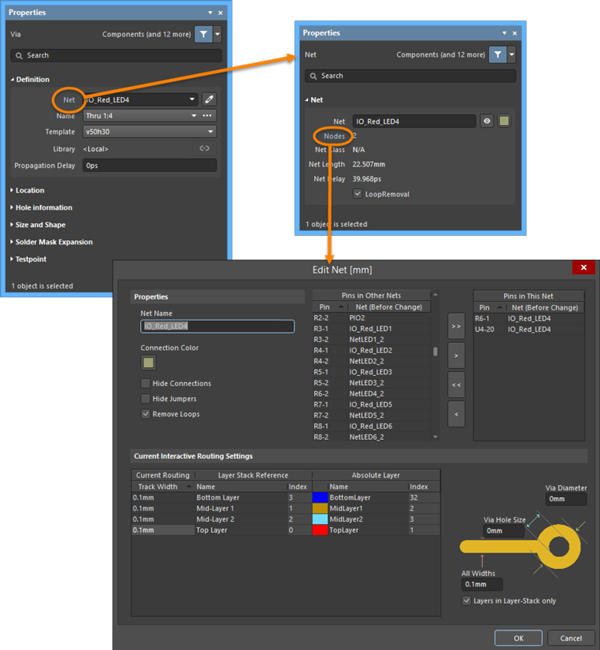Remove all pins with the << button
Image resolution: width=600 pixels, height=650 pixels.
(456, 381)
